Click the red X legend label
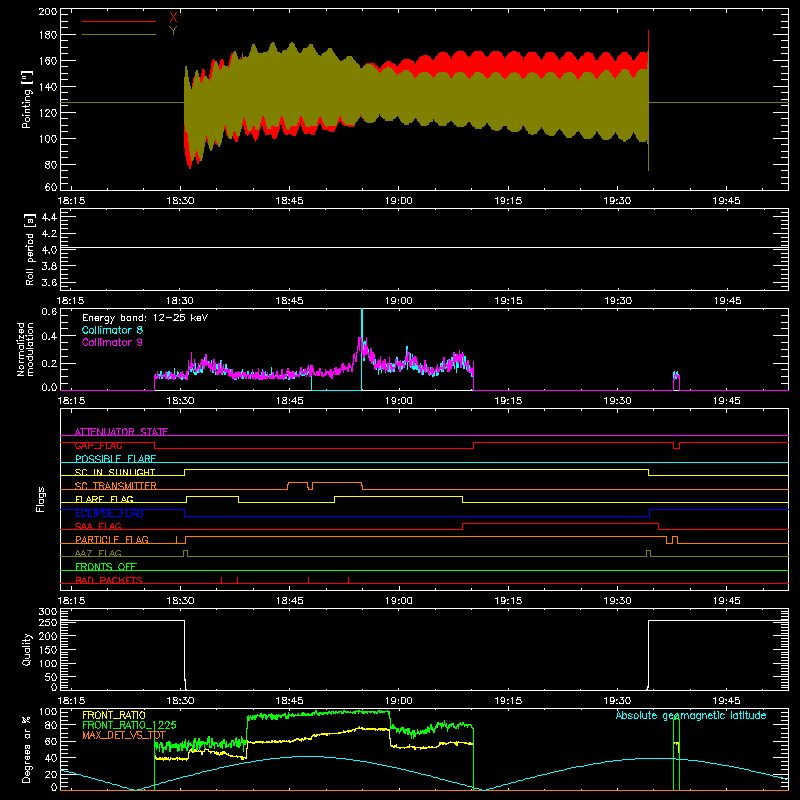 (x=173, y=17)
